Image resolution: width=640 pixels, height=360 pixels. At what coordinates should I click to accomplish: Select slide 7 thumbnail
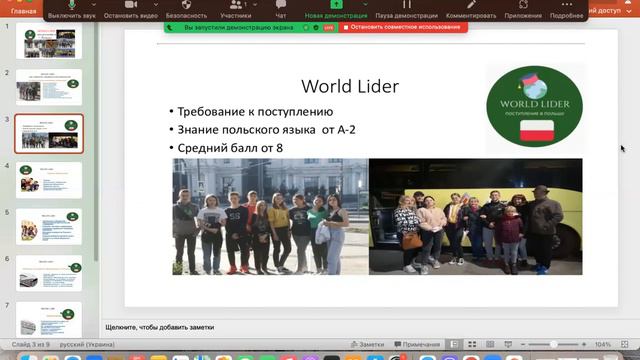(49, 319)
